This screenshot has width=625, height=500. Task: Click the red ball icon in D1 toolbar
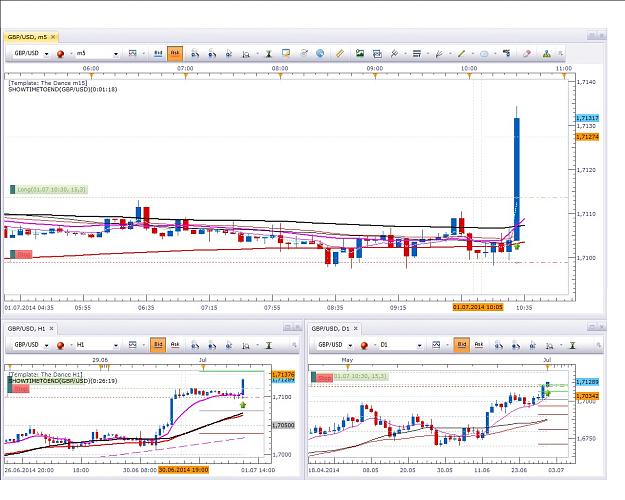[x=364, y=345]
